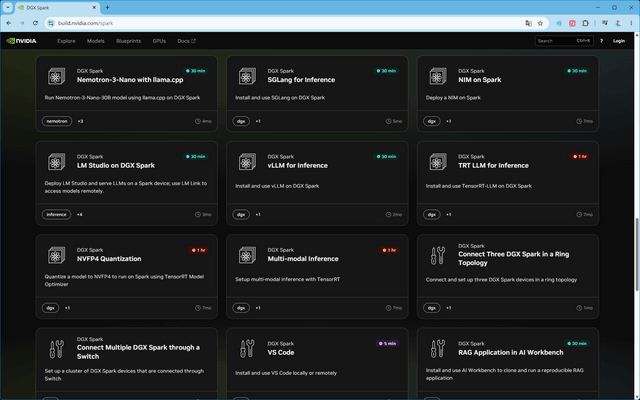Open TRT LLM for Inference title

click(x=493, y=165)
